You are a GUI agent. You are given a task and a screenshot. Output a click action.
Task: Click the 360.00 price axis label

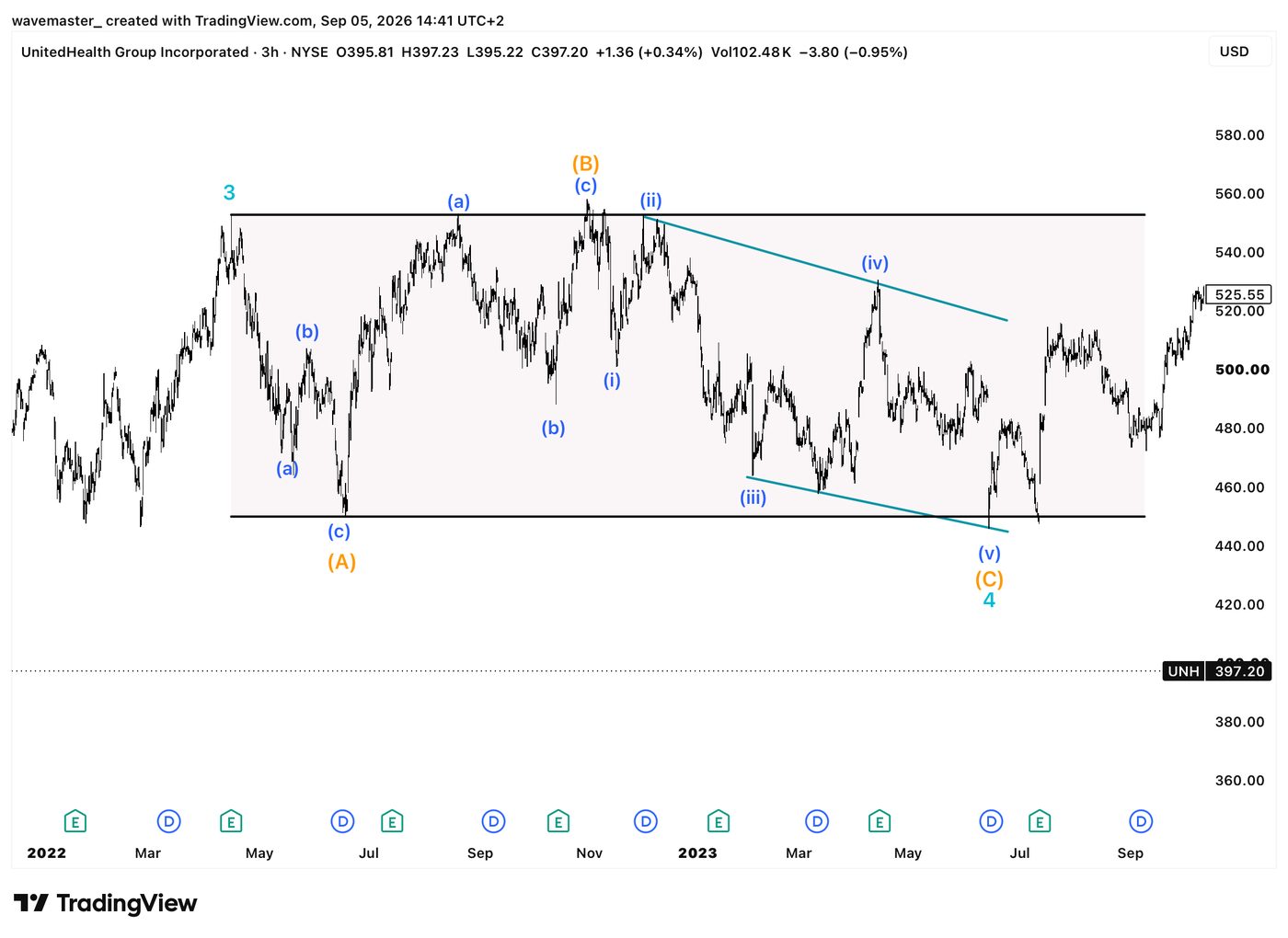(1239, 781)
